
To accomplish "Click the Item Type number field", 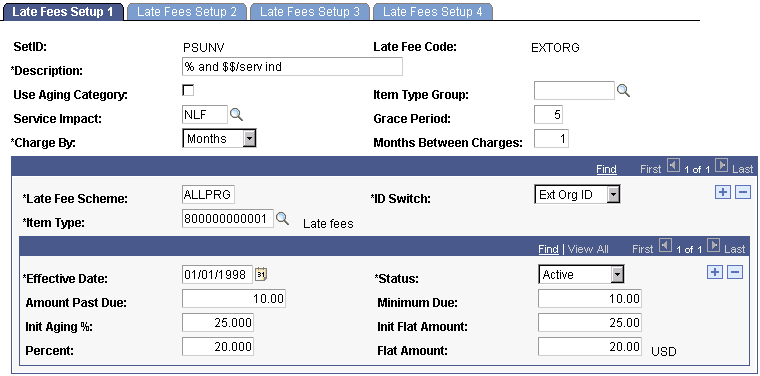I will (228, 219).
